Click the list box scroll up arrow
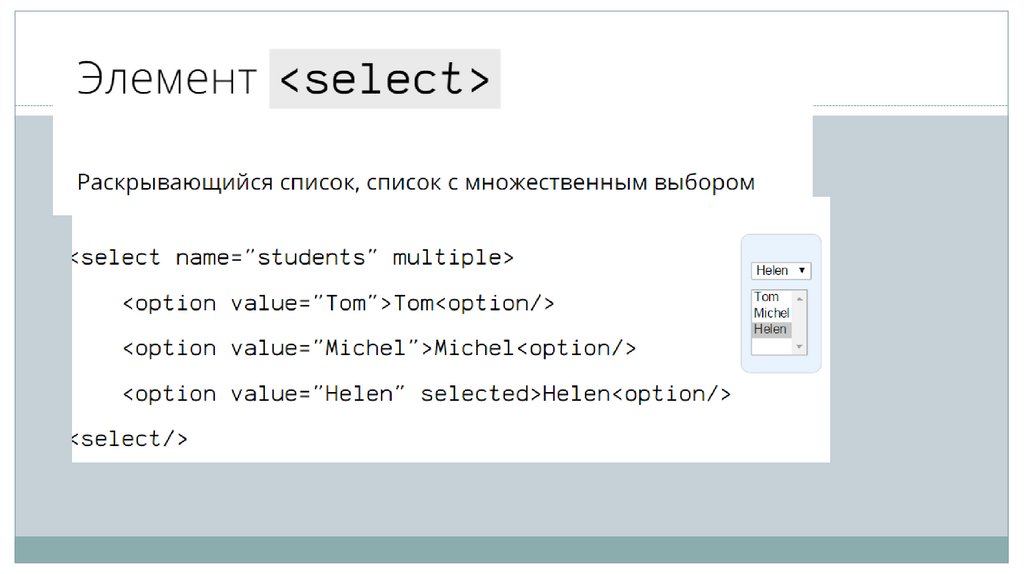Image resolution: width=1024 pixels, height=574 pixels. click(799, 298)
